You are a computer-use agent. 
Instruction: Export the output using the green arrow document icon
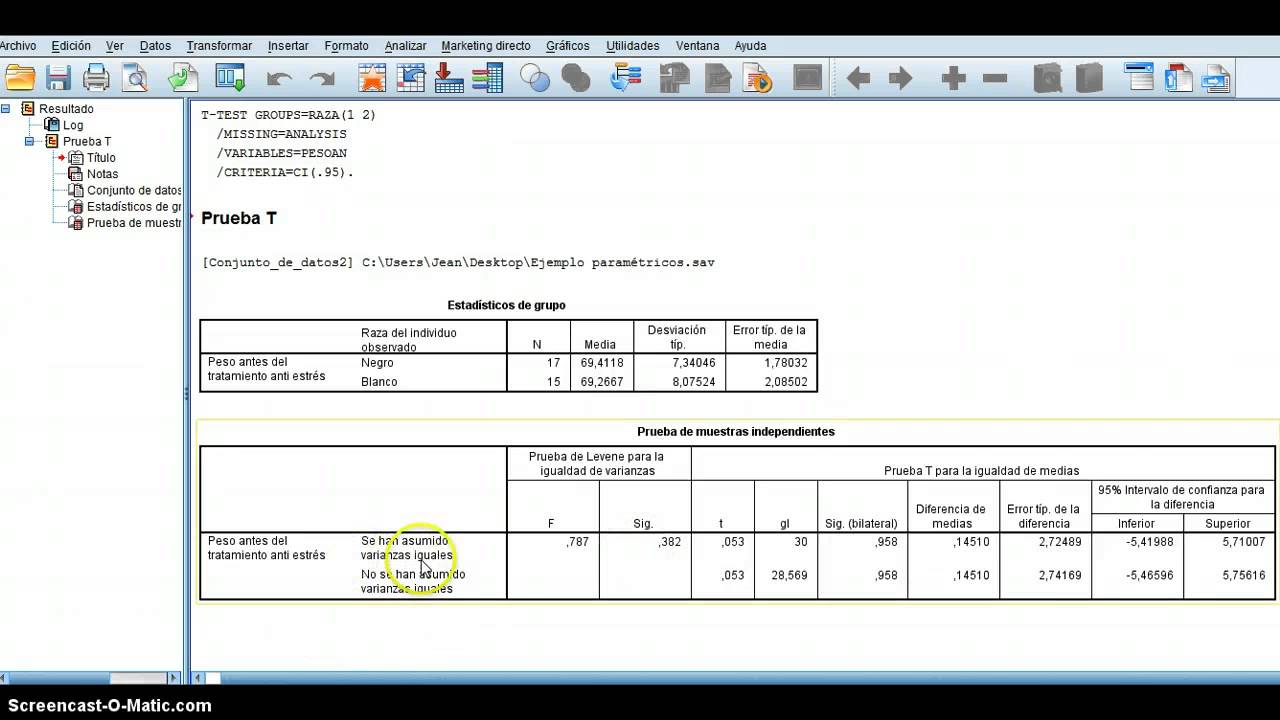(183, 77)
